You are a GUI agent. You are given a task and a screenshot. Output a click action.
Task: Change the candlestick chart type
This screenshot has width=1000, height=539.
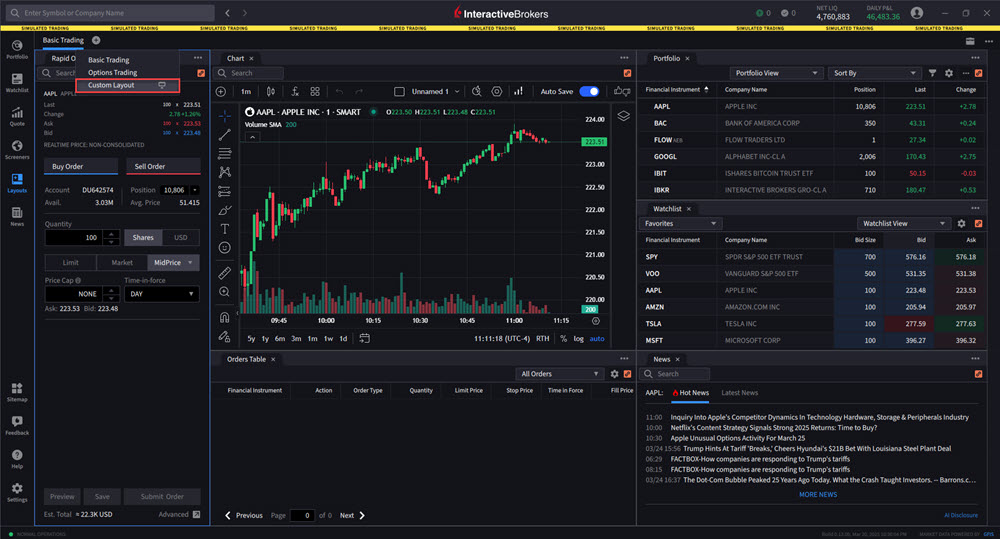coord(270,91)
